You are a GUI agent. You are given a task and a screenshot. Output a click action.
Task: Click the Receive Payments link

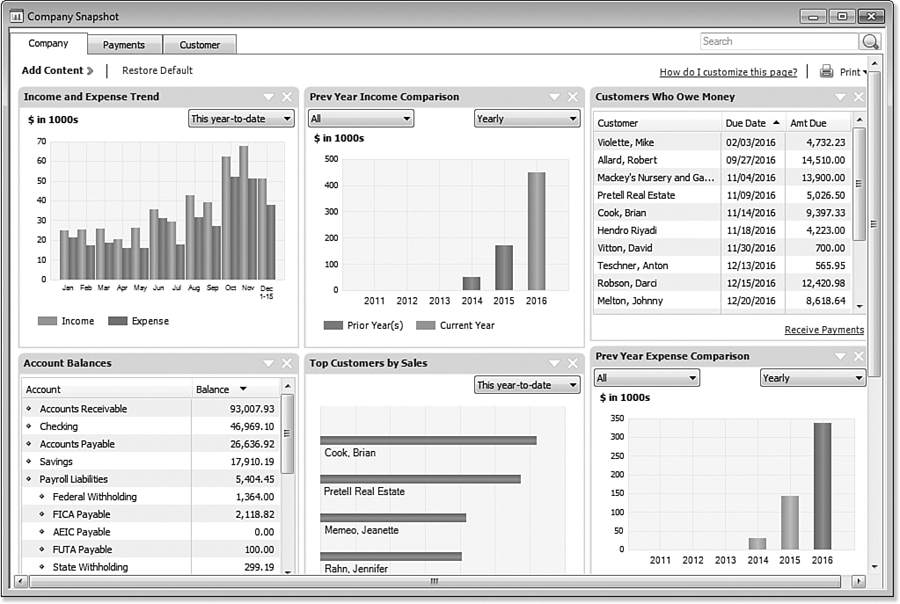tap(824, 330)
